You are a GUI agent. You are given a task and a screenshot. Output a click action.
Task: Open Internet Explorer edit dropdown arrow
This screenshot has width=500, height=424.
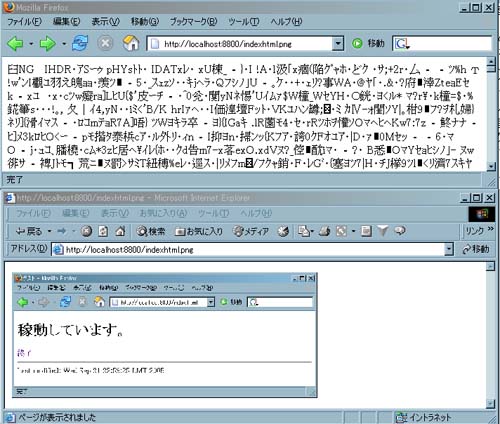[353, 231]
